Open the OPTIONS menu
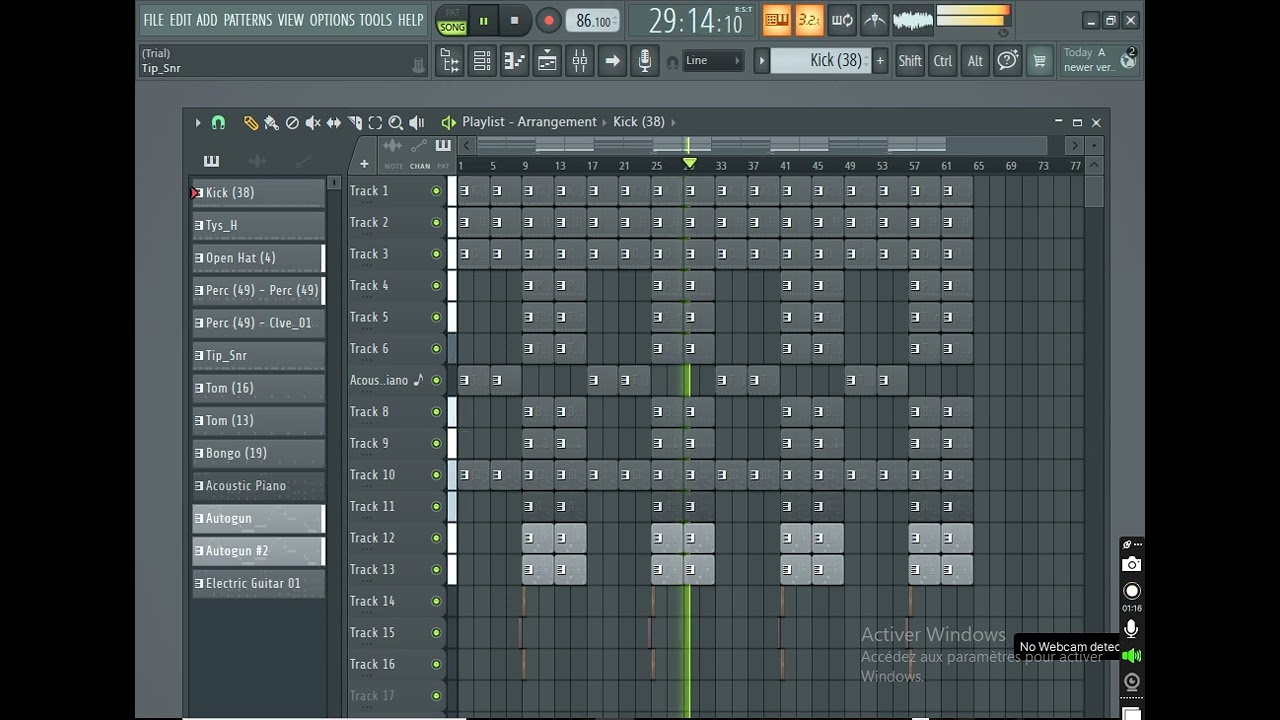 coord(332,20)
